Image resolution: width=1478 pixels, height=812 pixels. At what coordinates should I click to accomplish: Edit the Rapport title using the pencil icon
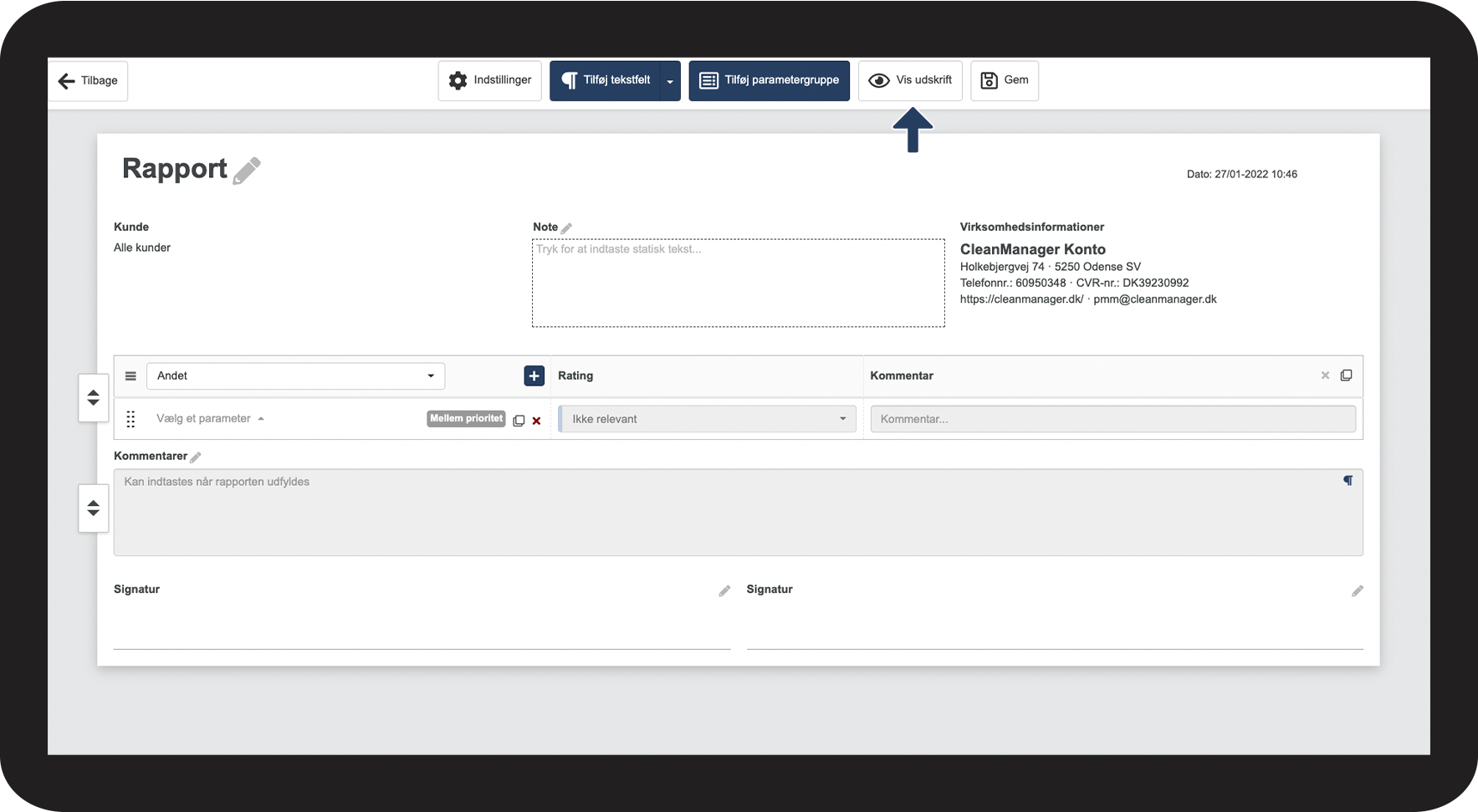point(247,171)
